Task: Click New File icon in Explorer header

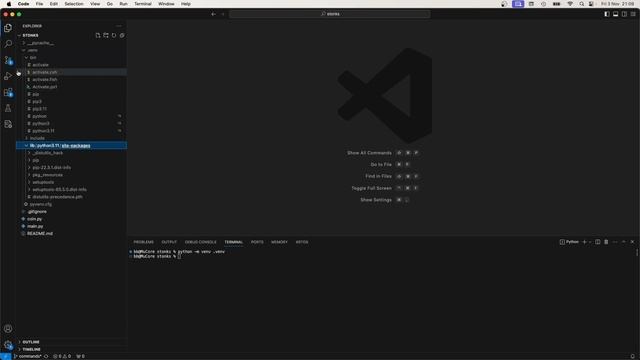Action: click(x=98, y=36)
